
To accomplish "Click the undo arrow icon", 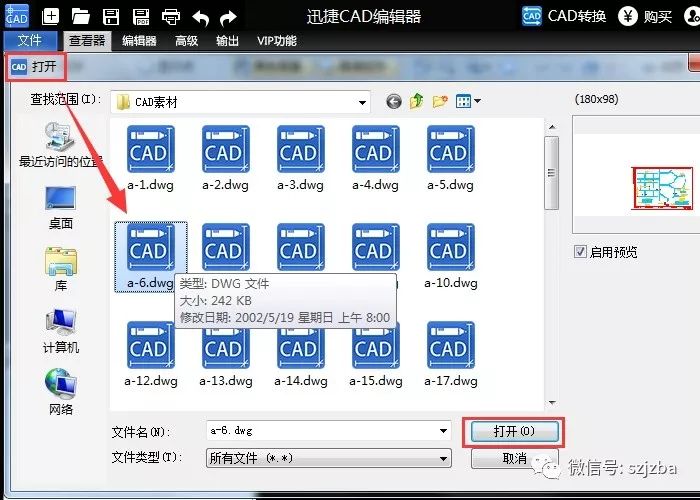I will click(x=200, y=16).
